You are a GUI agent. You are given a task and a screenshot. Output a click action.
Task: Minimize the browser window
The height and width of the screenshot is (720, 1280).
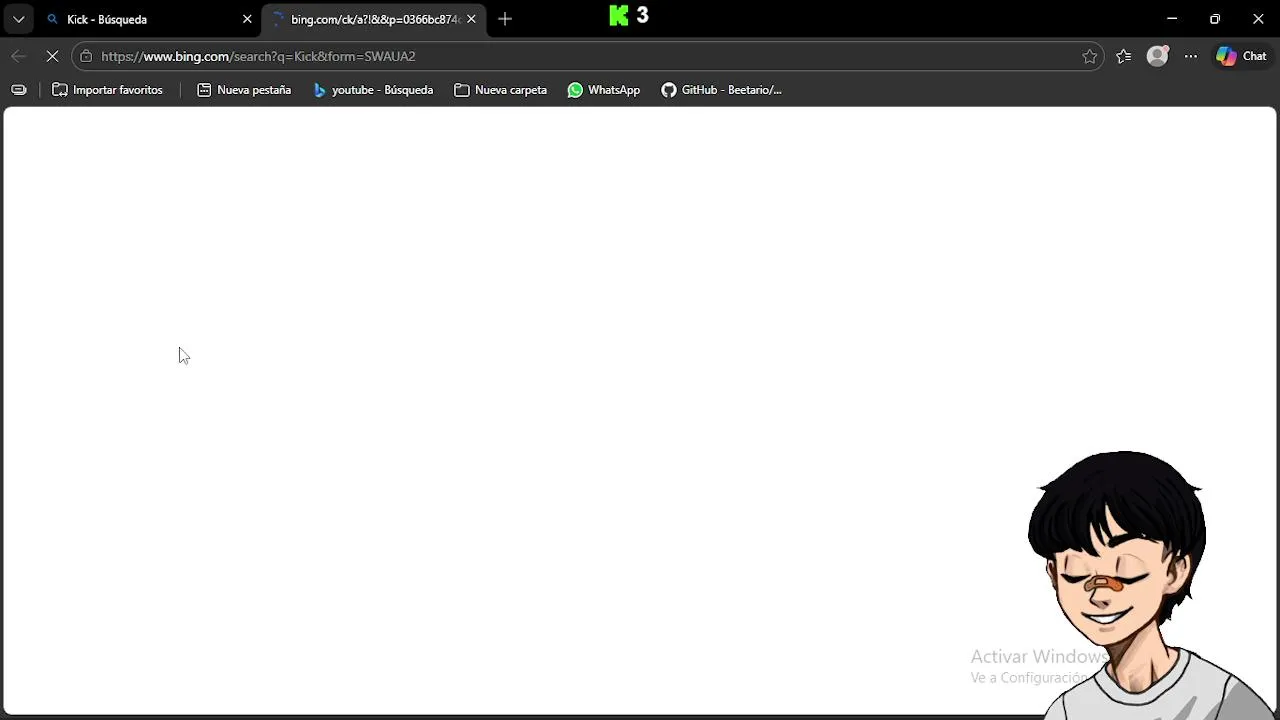[1172, 19]
